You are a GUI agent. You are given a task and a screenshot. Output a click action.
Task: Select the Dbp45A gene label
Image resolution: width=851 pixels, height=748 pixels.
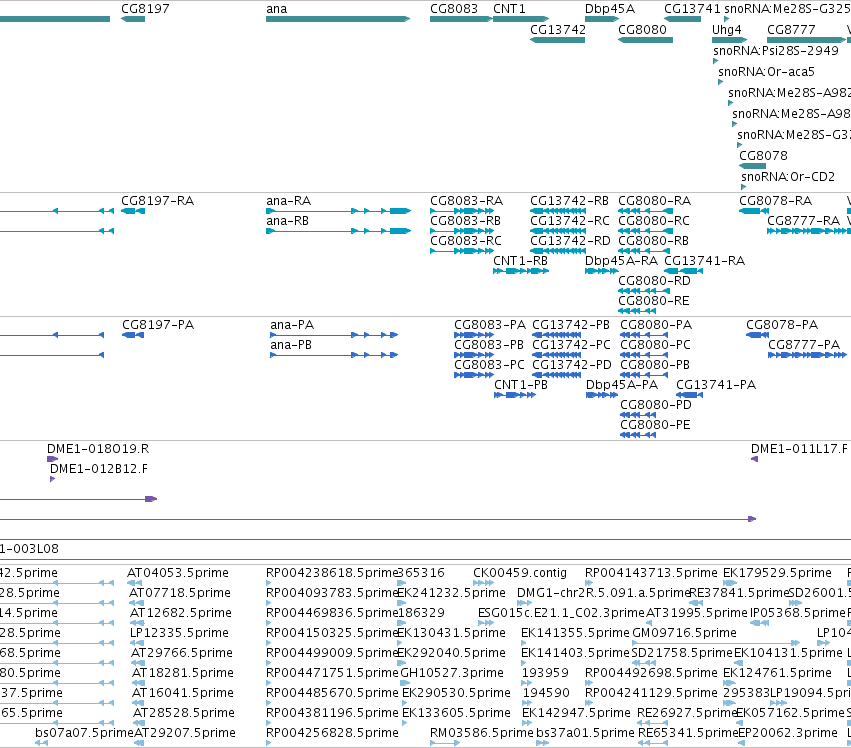609,9
